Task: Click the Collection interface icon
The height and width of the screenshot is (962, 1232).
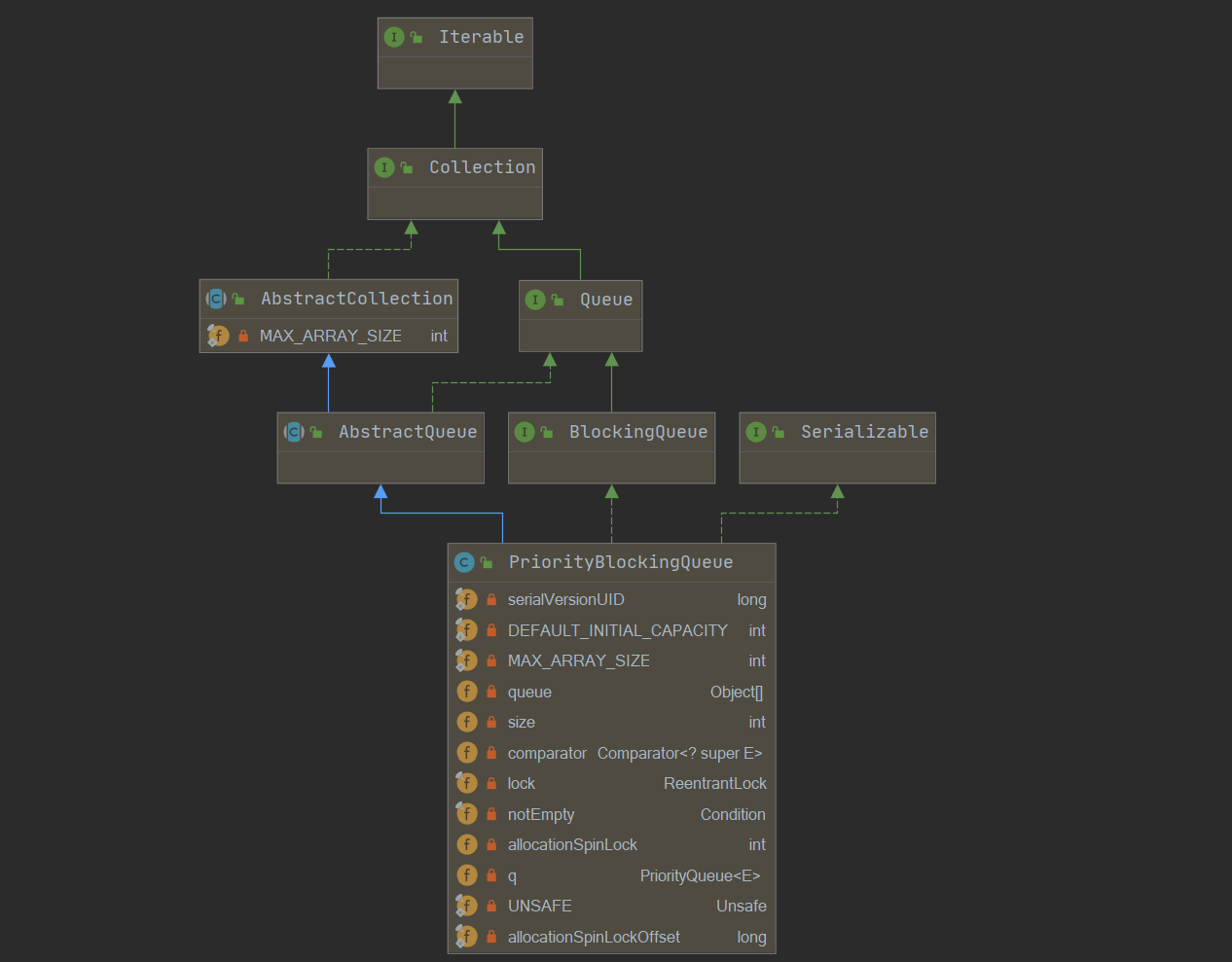Action: (384, 167)
